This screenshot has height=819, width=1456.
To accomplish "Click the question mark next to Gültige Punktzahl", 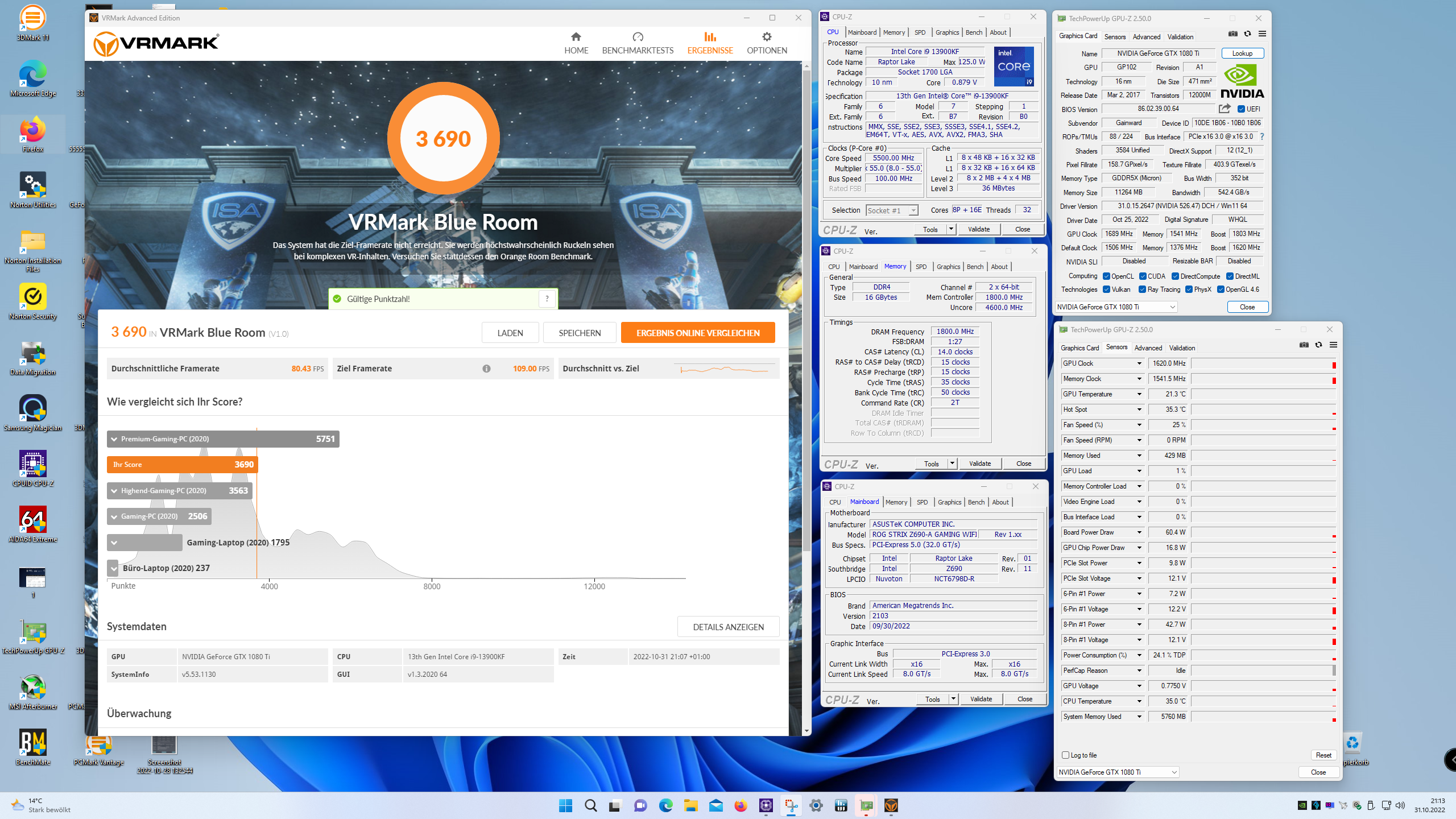I will click(x=547, y=299).
